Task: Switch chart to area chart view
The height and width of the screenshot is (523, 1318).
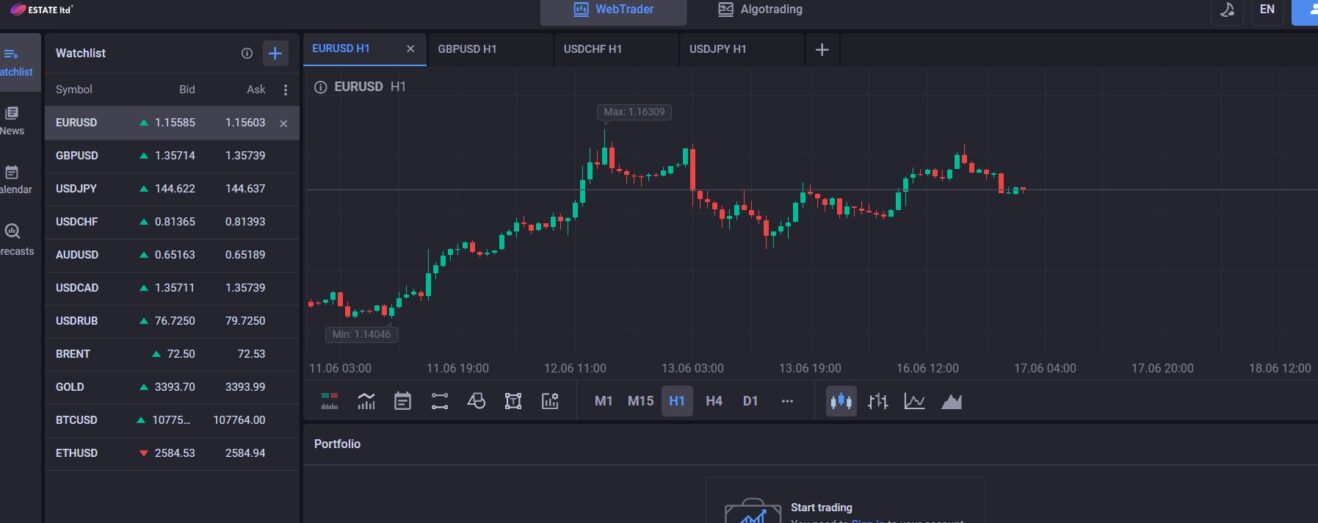Action: tap(951, 401)
